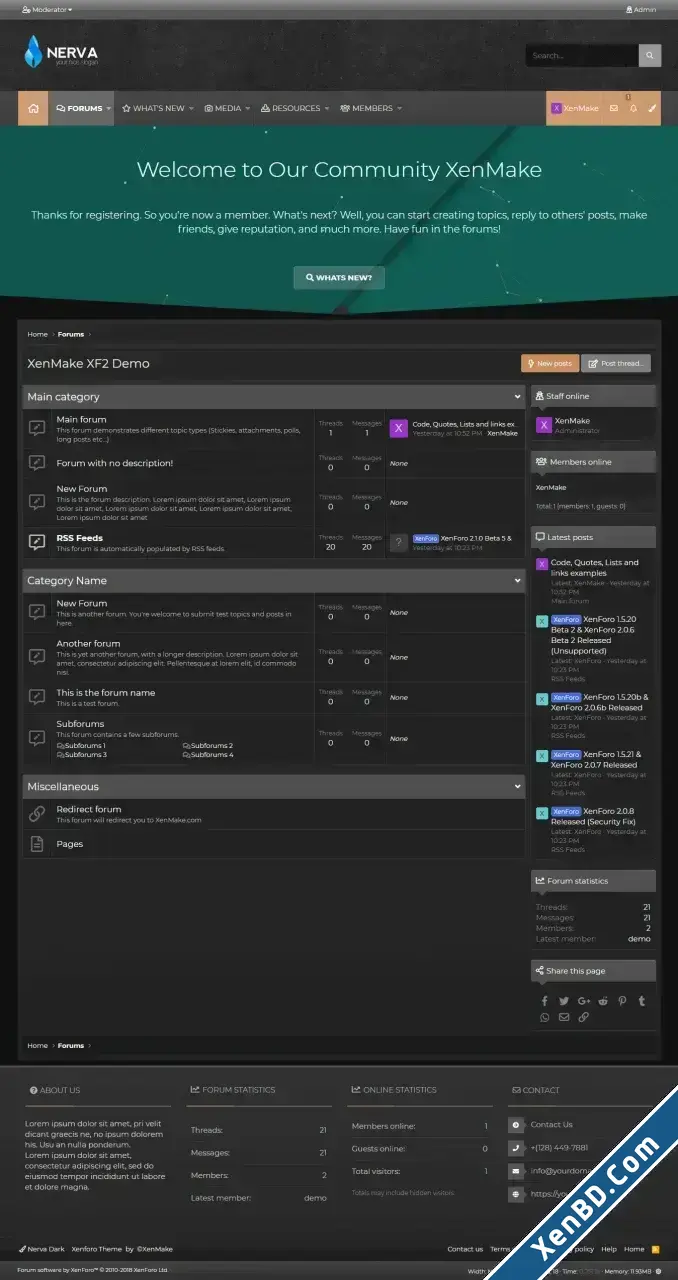Click the Main forum speech bubble icon

point(37,428)
